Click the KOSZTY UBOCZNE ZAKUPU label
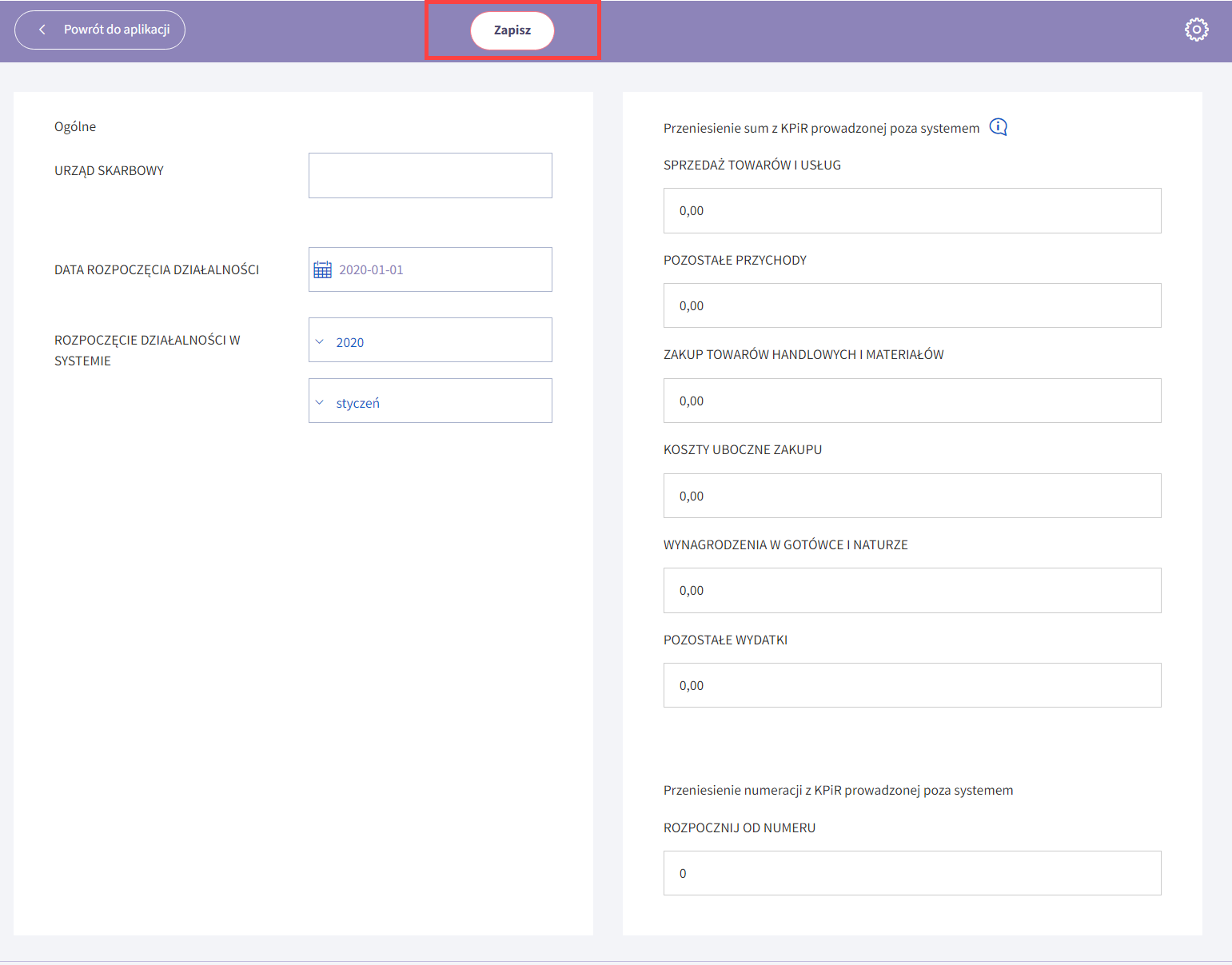The image size is (1232, 965). click(743, 449)
